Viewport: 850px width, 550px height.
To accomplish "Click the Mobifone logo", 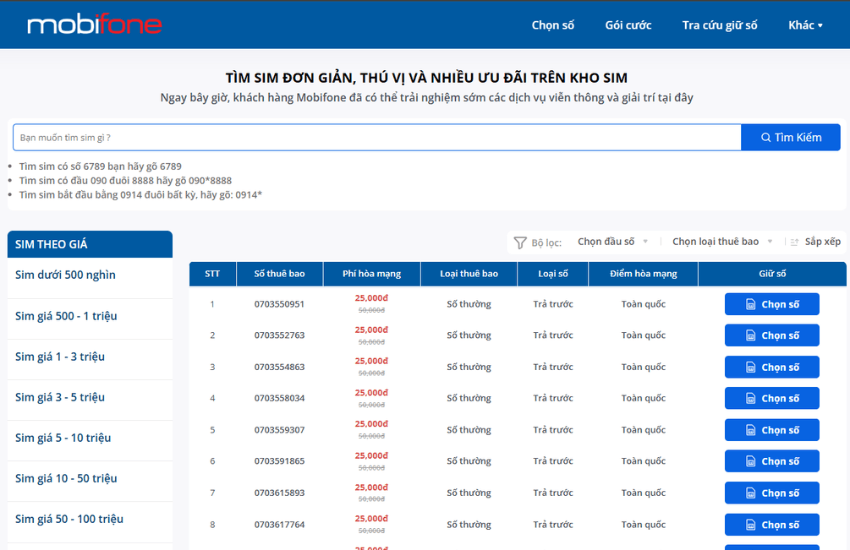I will [95, 24].
